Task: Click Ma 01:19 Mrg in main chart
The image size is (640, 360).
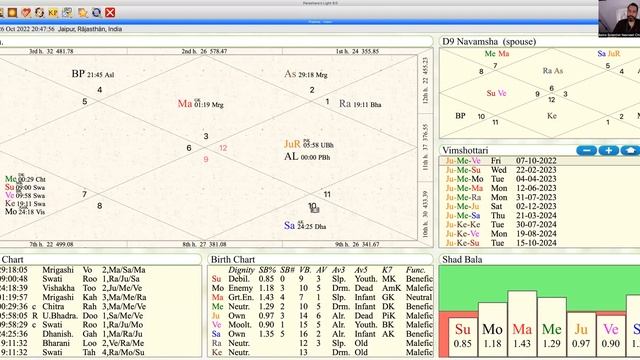Action: pyautogui.click(x=200, y=104)
